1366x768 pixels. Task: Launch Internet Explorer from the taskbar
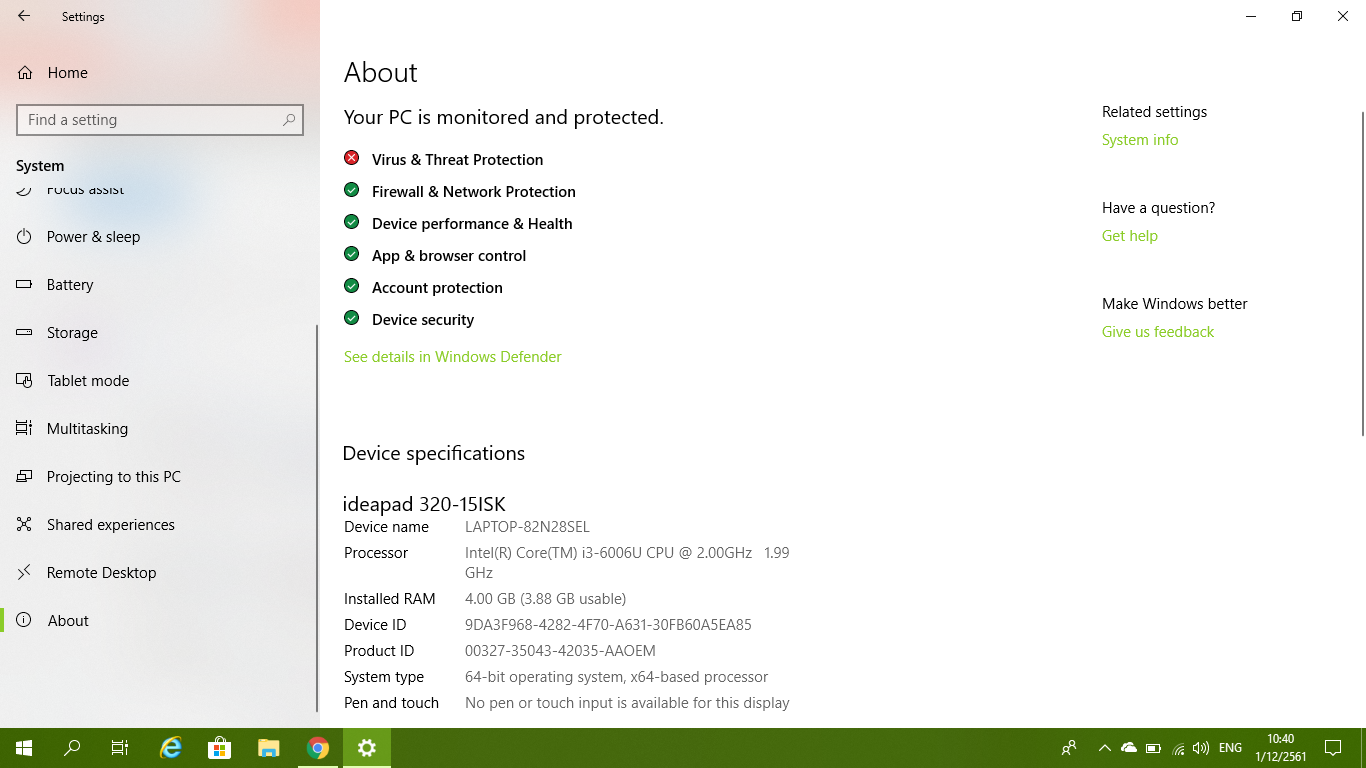[x=172, y=747]
